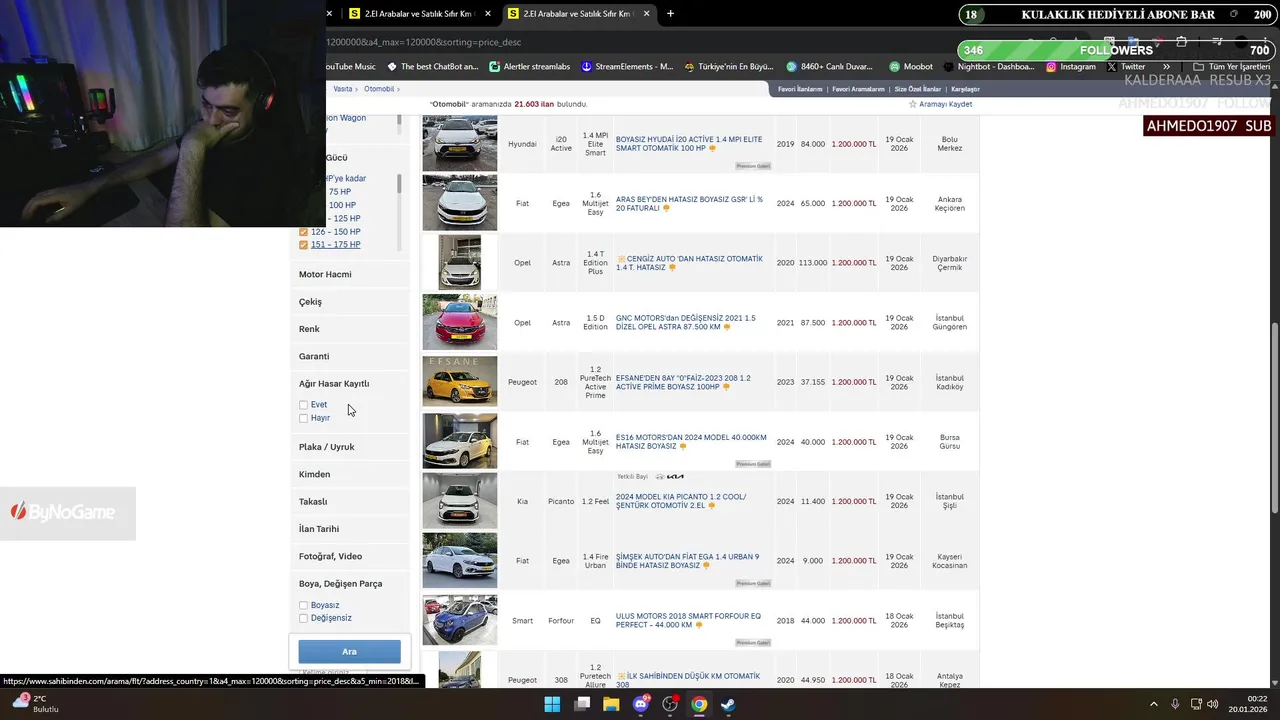The image size is (1280, 720).
Task: Uncheck the 151 - 175 HP checkbox
Action: [303, 245]
